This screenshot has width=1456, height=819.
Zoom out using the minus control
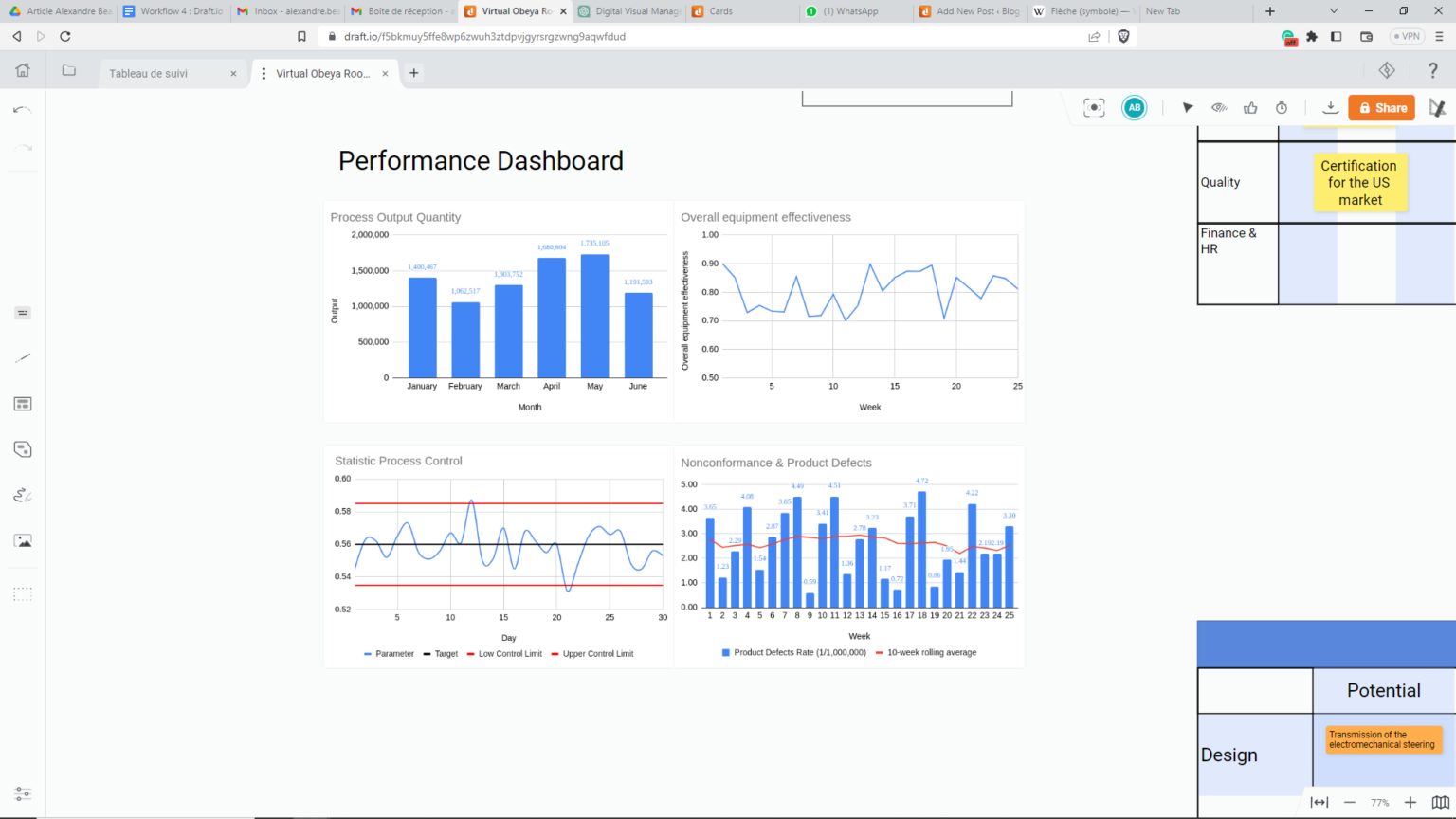point(1350,802)
